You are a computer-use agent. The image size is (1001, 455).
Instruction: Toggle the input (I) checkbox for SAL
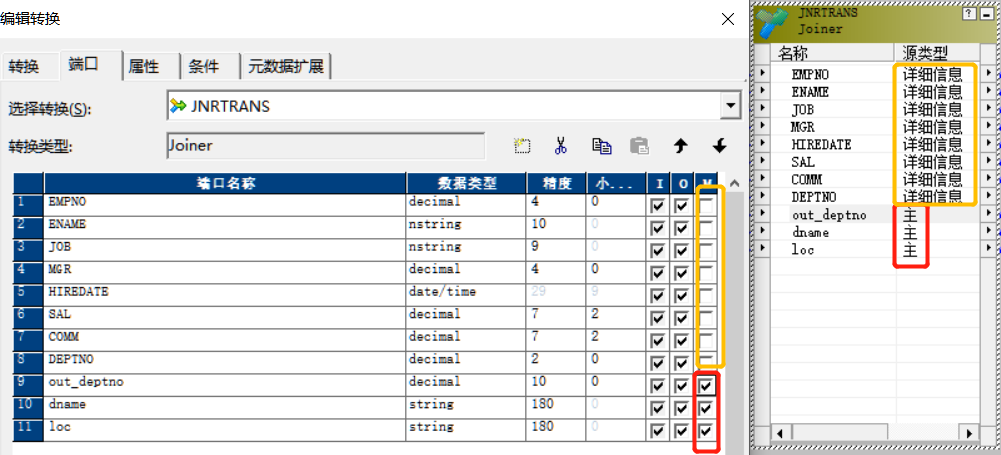(x=657, y=318)
